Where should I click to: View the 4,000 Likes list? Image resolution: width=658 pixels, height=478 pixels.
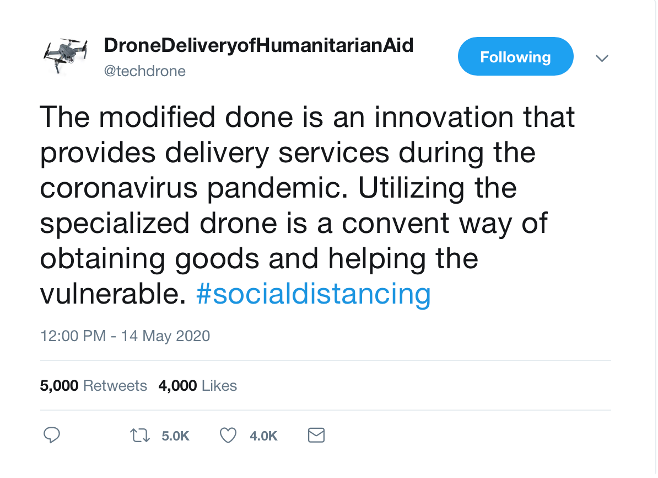197,385
